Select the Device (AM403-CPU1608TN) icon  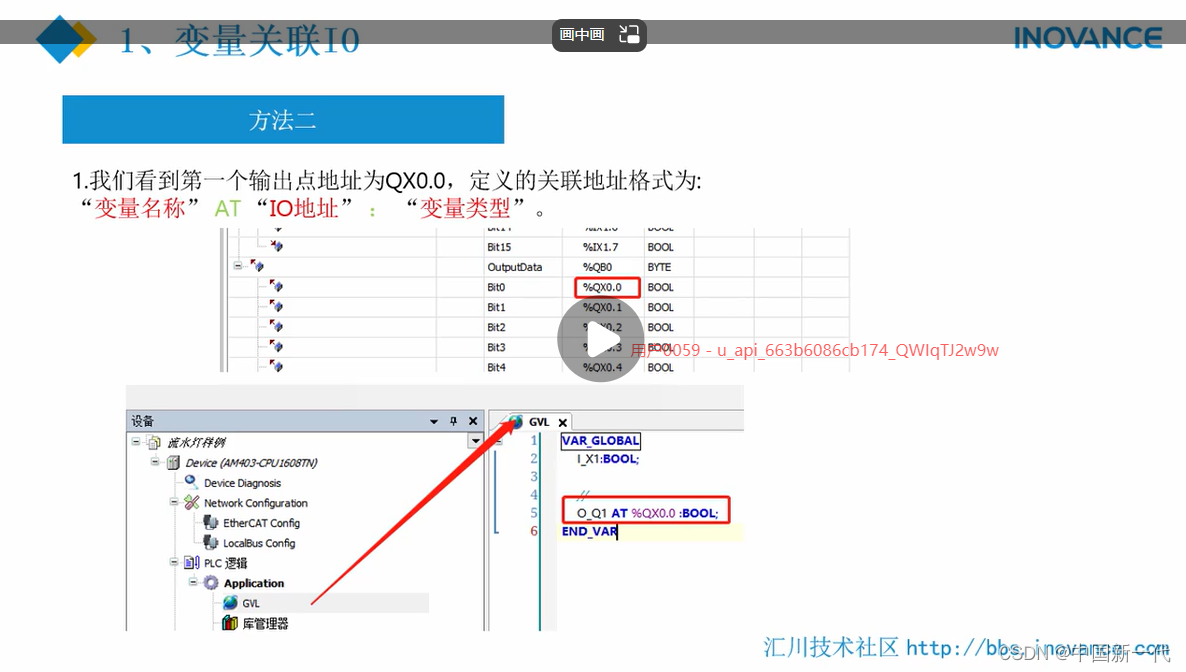(173, 462)
